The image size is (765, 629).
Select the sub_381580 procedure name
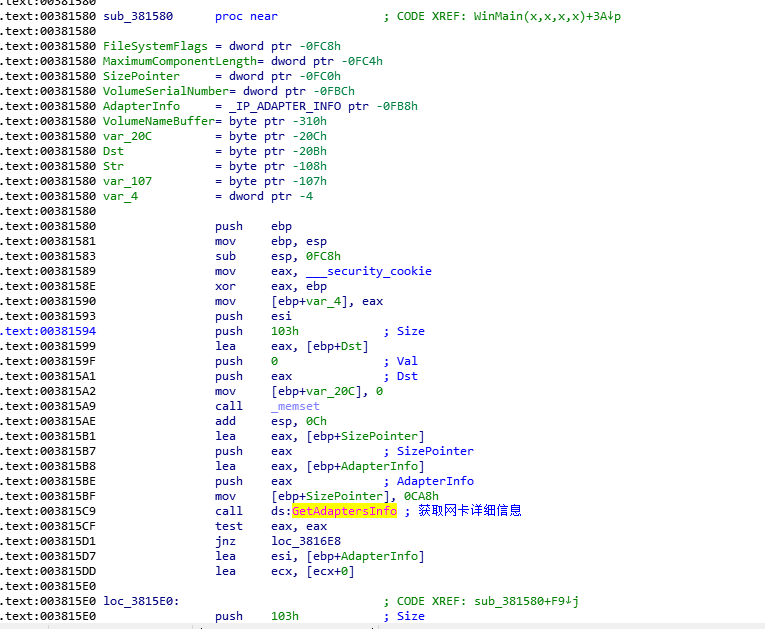tap(141, 18)
